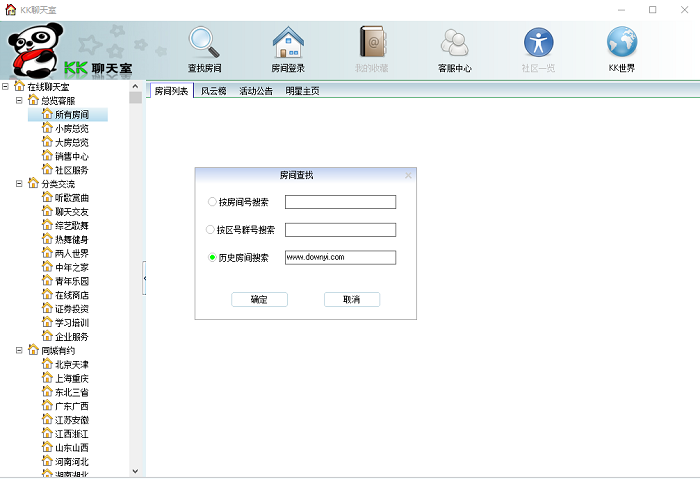The width and height of the screenshot is (700, 479).
Task: Select 按房间号搜索 radio button
Action: click(x=212, y=202)
